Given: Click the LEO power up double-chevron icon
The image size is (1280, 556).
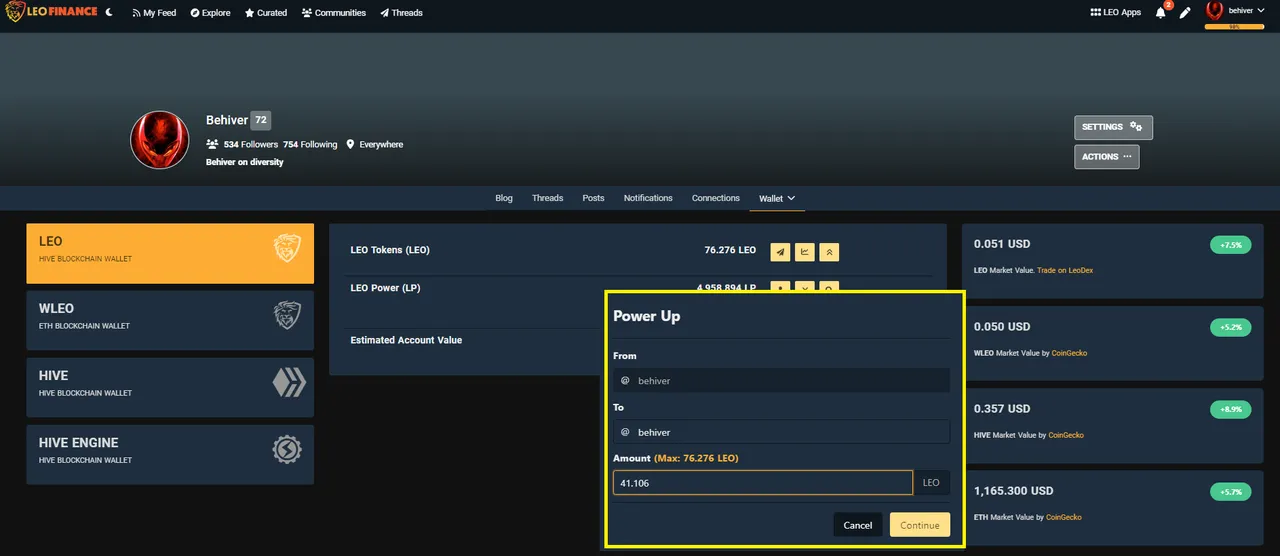Looking at the screenshot, I should click(829, 251).
